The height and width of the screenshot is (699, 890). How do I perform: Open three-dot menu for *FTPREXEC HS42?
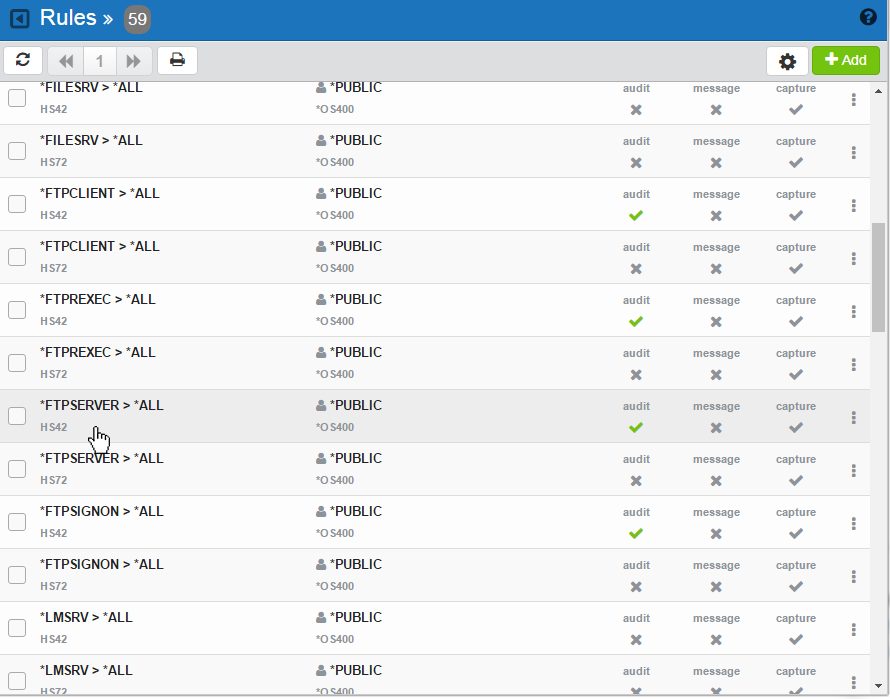(x=853, y=311)
